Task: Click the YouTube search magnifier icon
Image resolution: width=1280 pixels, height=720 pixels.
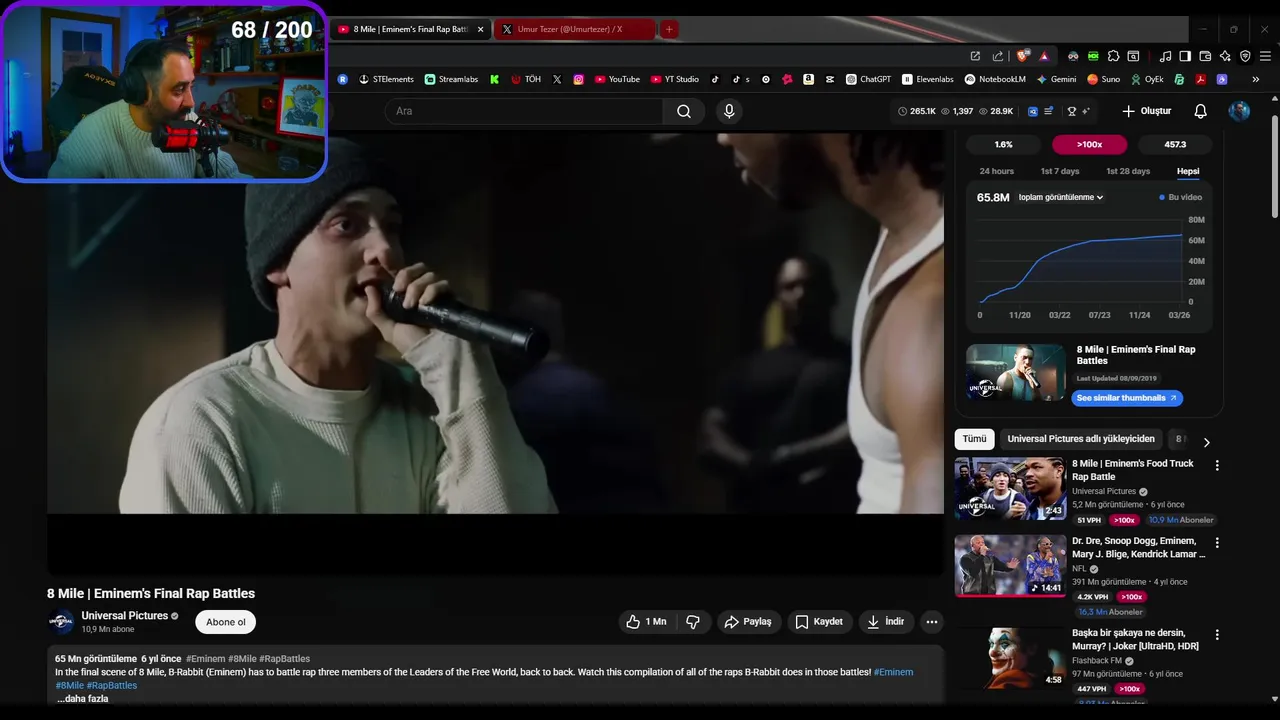Action: (684, 111)
